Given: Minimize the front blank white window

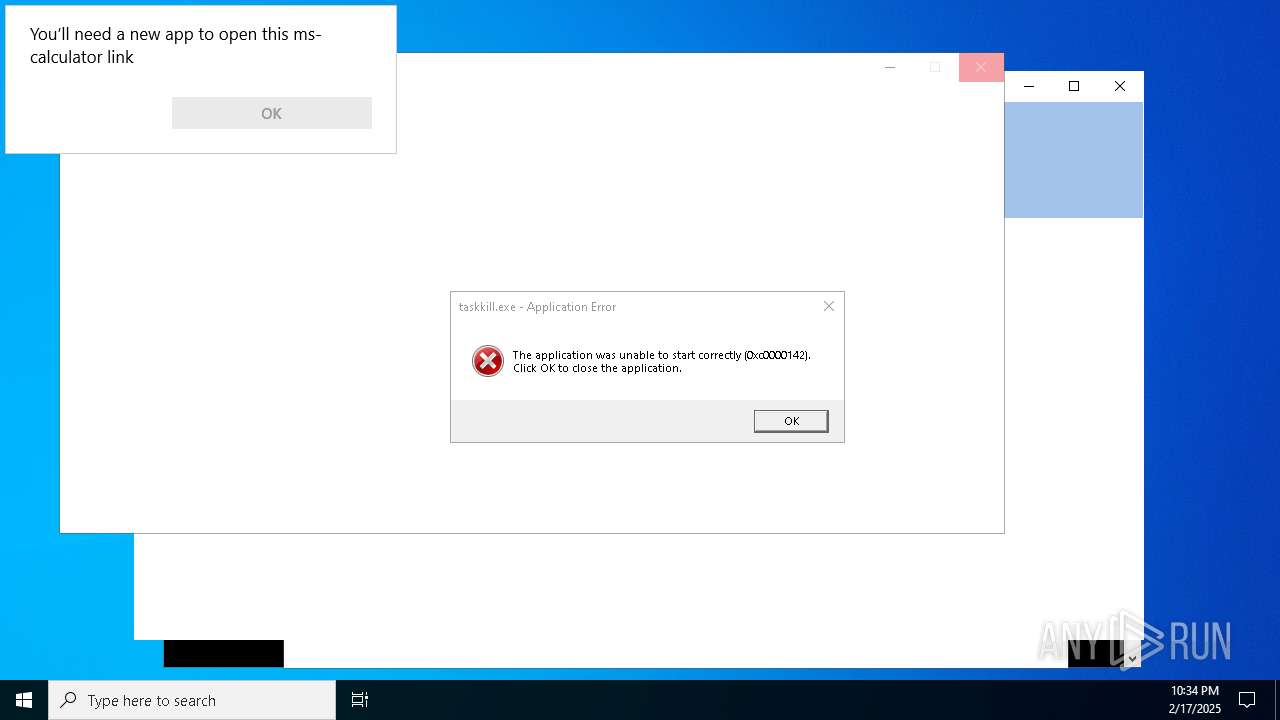Looking at the screenshot, I should coord(890,67).
